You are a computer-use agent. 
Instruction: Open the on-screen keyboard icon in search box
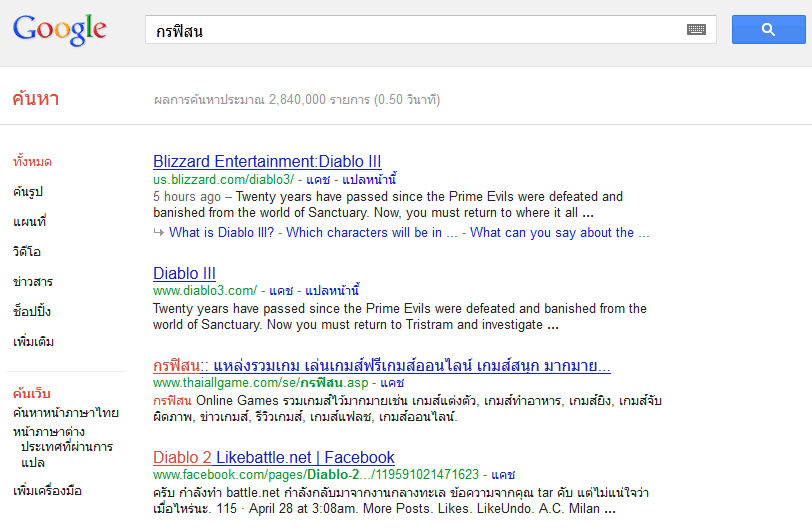696,30
